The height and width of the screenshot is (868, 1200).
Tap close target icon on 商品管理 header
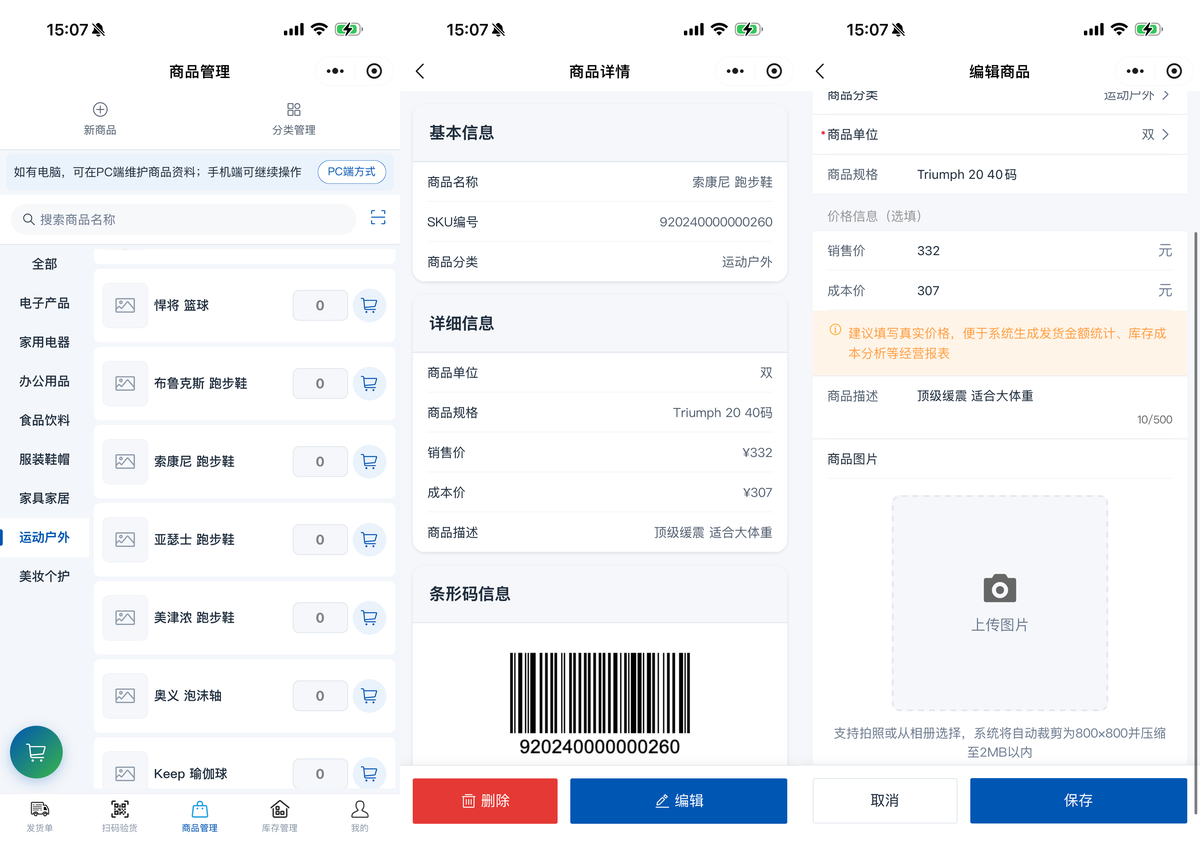[x=375, y=71]
